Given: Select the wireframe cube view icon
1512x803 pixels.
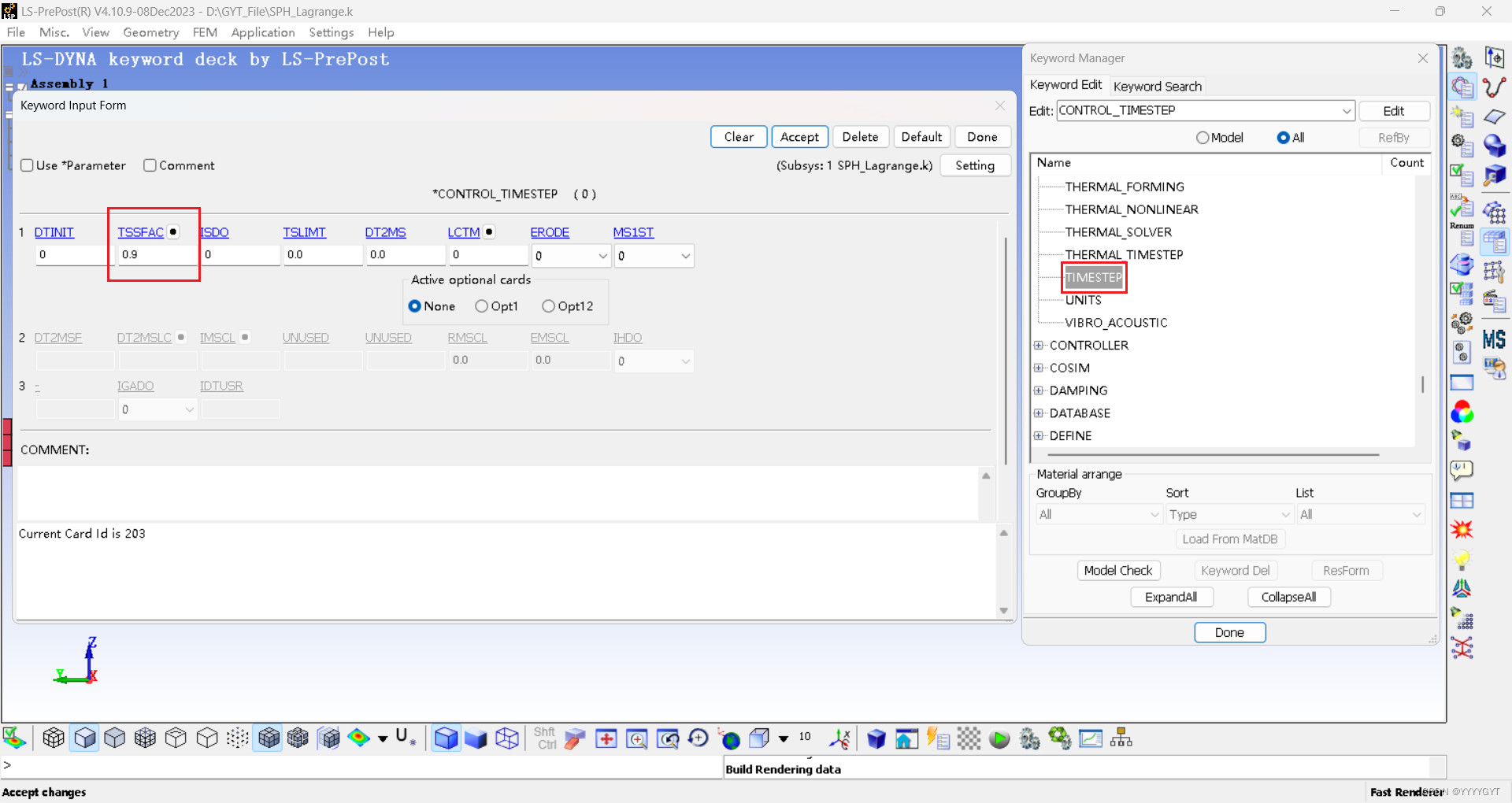Looking at the screenshot, I should coord(507,738).
